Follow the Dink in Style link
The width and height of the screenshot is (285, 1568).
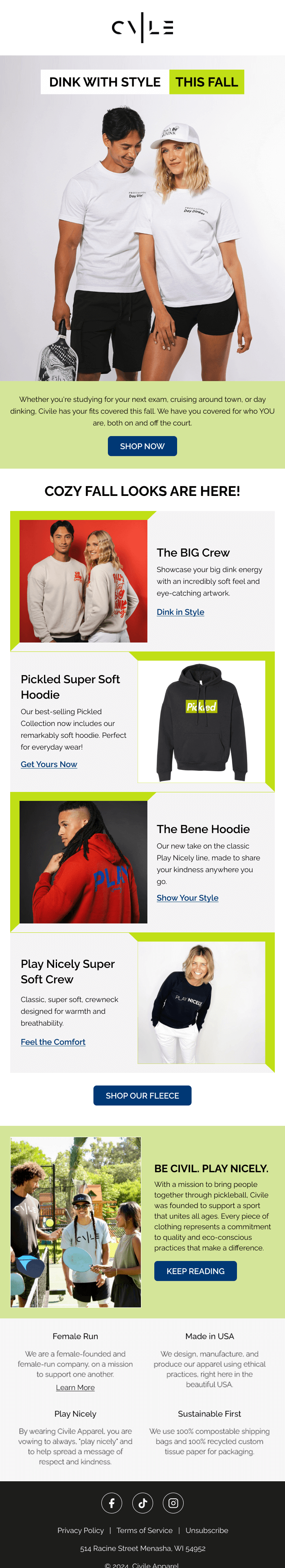click(x=180, y=612)
